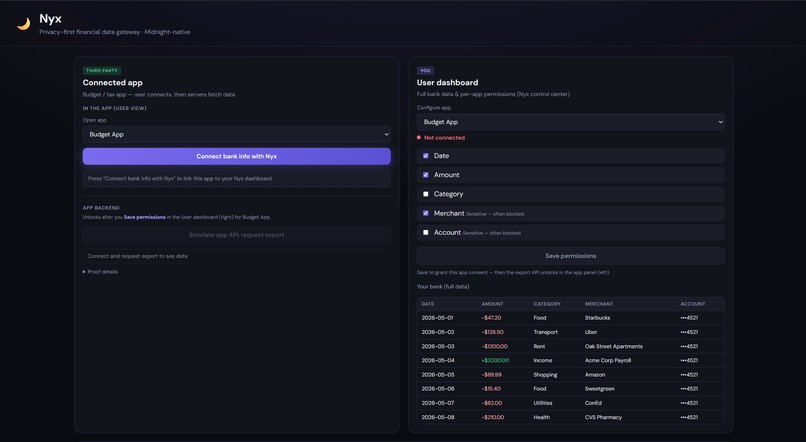Click the Income category cell
806x442 pixels.
coord(543,360)
